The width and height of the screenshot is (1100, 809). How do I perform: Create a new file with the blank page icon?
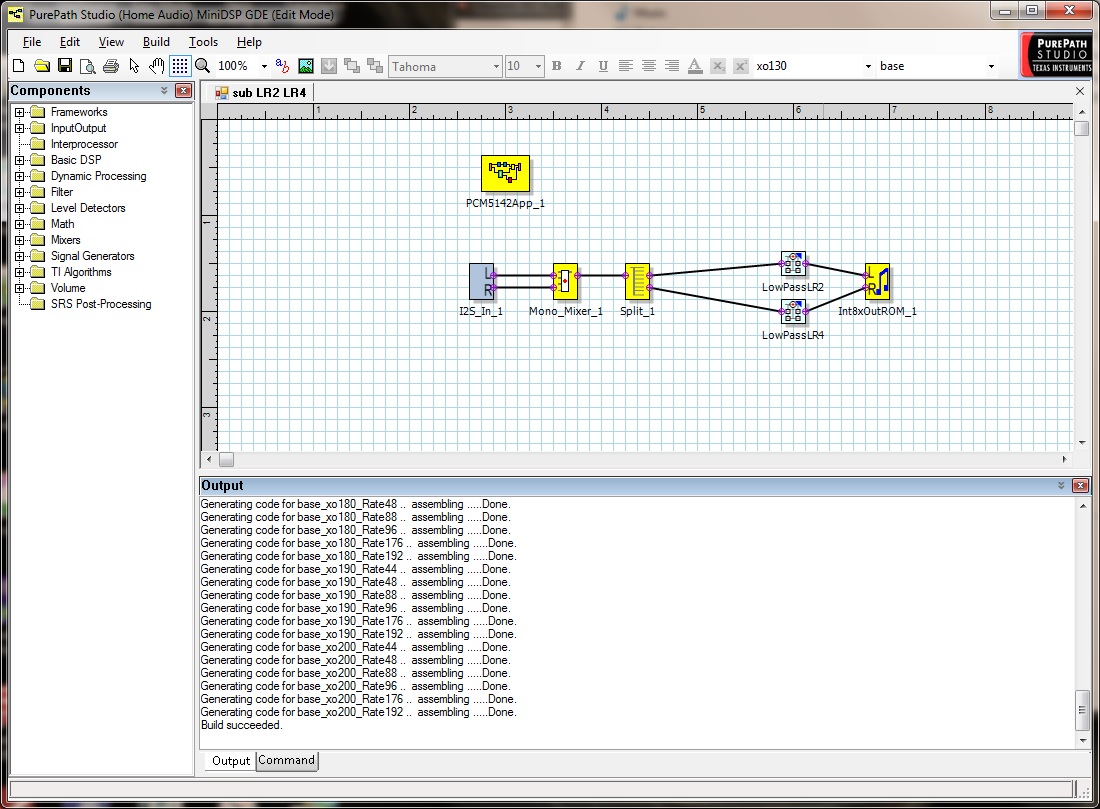[19, 66]
